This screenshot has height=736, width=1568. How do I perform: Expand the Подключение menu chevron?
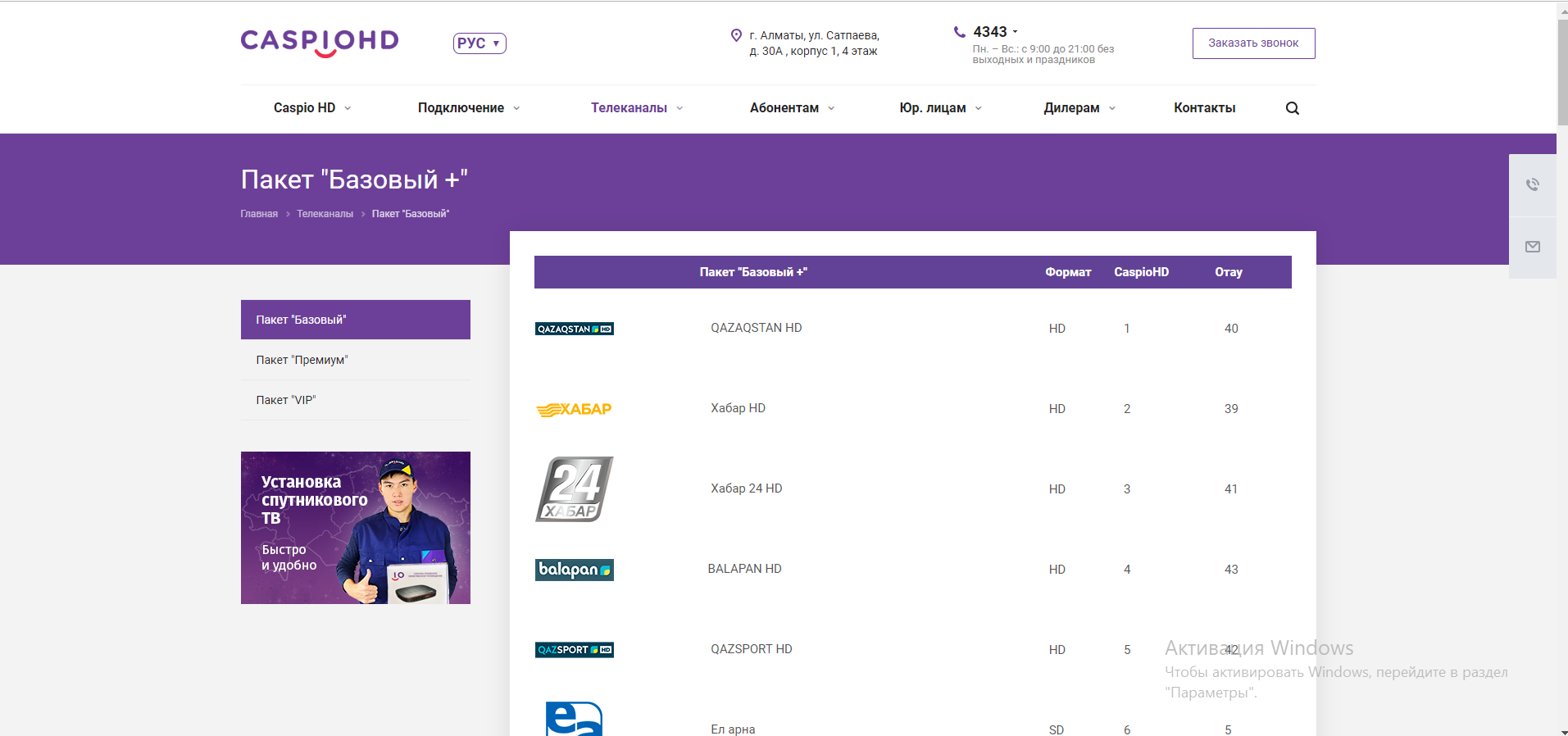pos(516,108)
